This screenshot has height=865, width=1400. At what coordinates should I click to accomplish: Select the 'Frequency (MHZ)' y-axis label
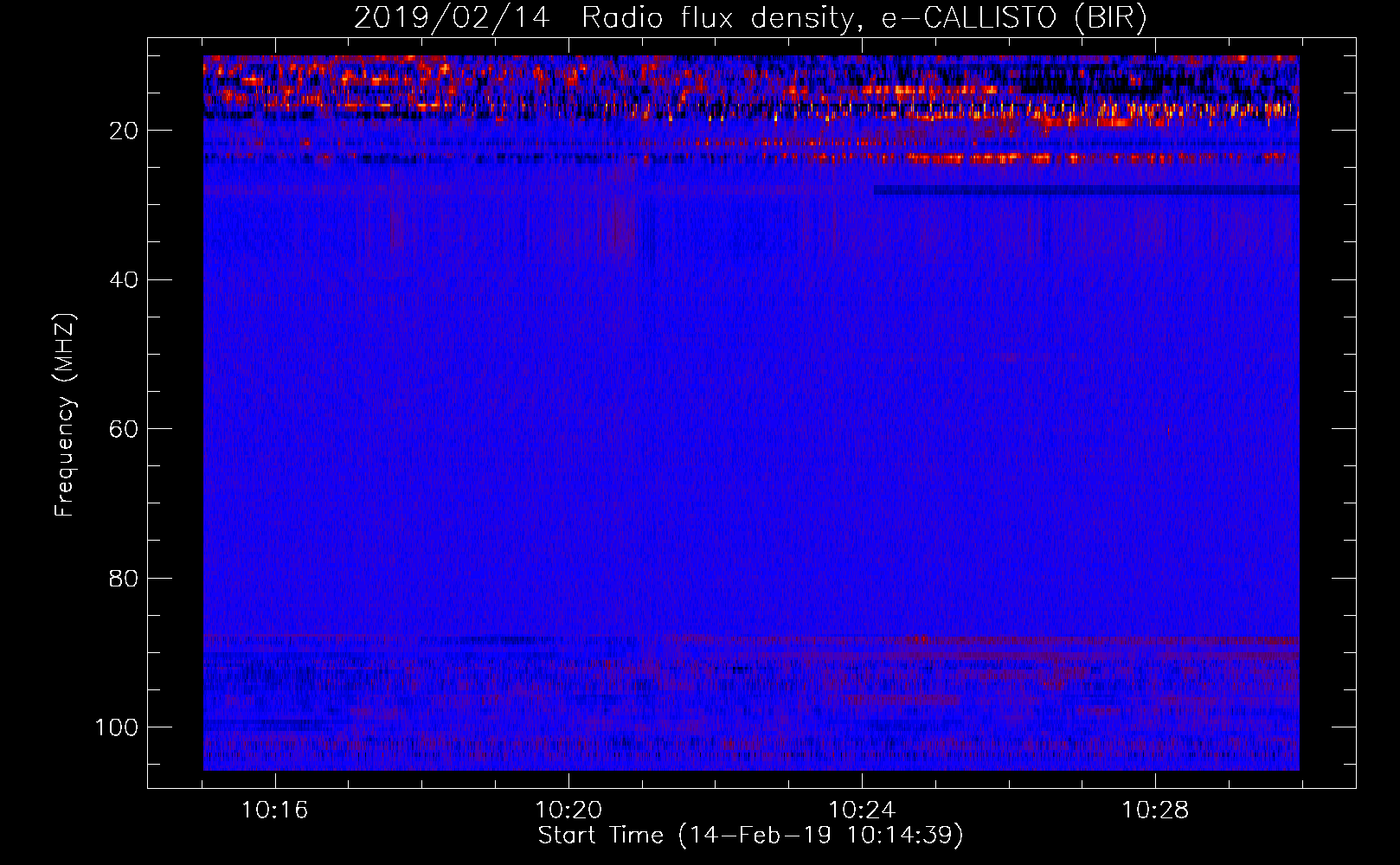pos(65,415)
